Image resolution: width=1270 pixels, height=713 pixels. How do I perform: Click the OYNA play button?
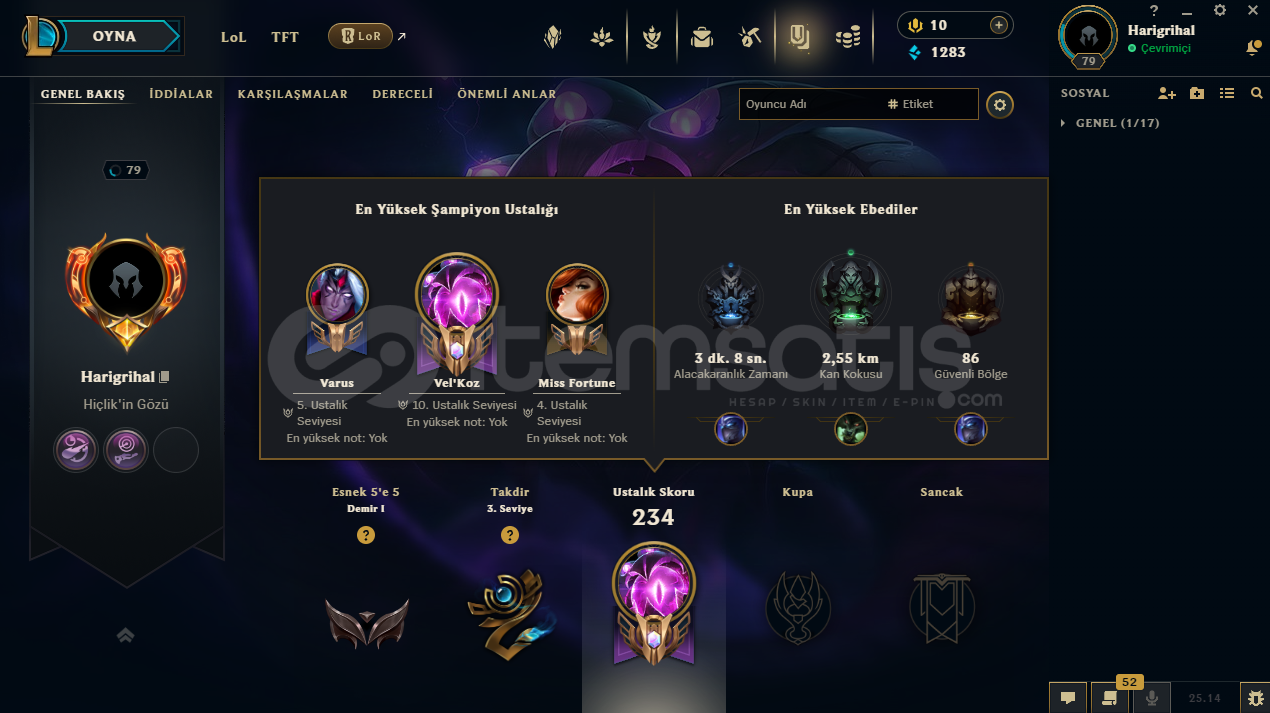[115, 37]
